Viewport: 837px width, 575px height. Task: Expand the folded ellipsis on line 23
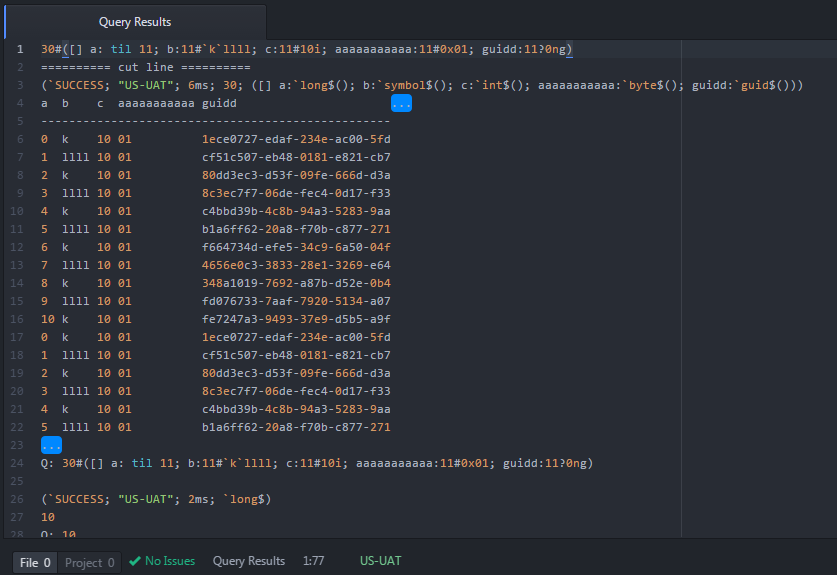[51, 445]
